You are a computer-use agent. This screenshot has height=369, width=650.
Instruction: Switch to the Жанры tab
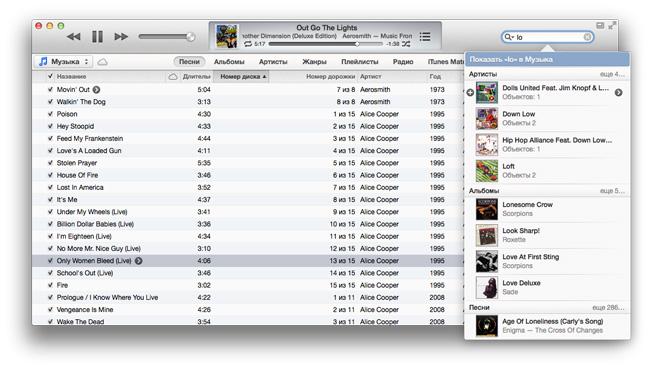click(314, 61)
